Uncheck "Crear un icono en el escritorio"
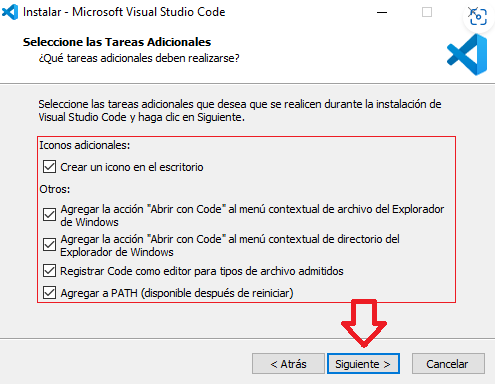495x384 pixels. pos(49,167)
